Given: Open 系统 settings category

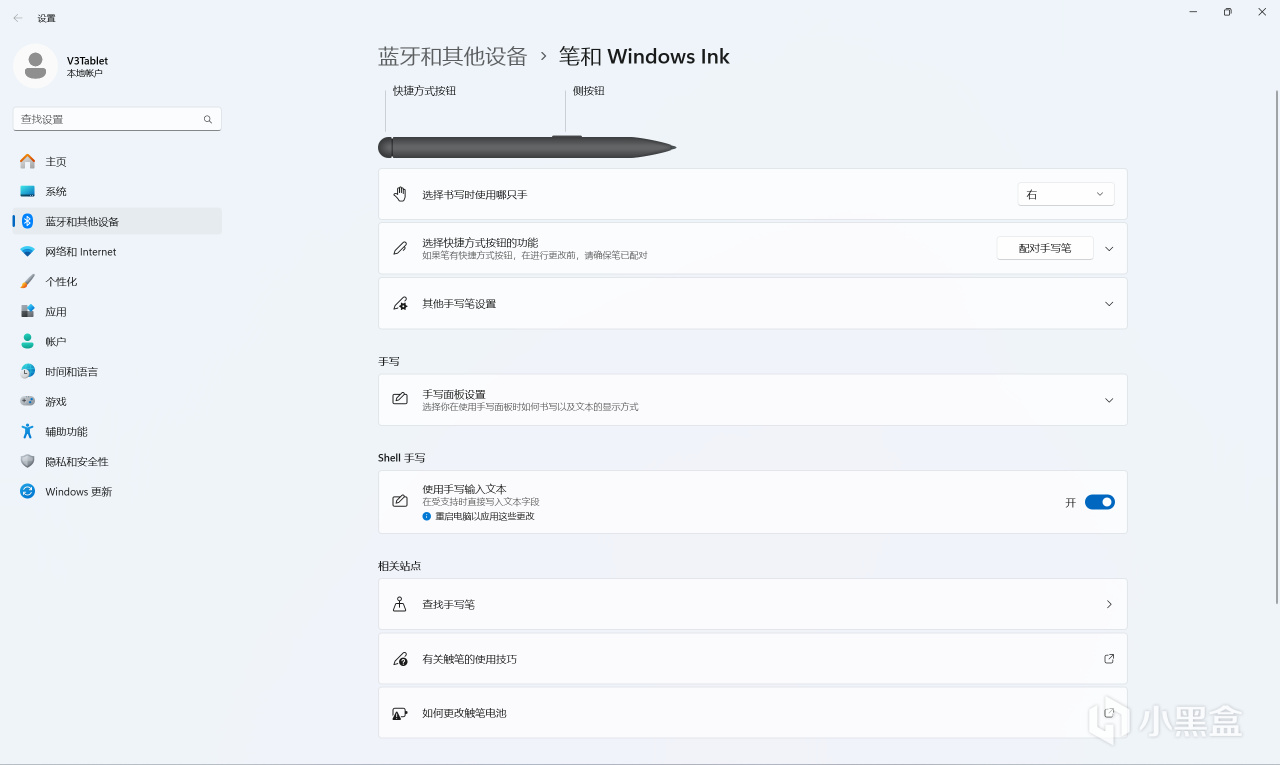Looking at the screenshot, I should [x=117, y=191].
